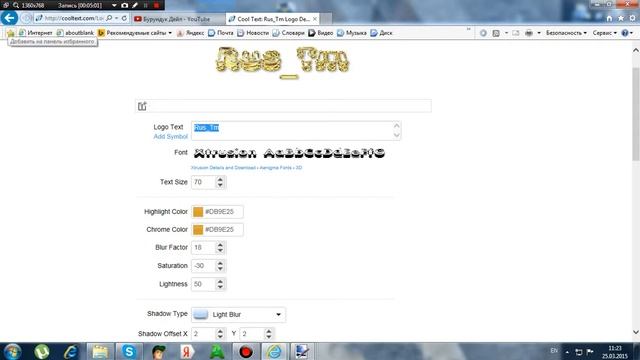The width and height of the screenshot is (640, 360).
Task: Open the Сервис menu dropdown
Action: 604,33
